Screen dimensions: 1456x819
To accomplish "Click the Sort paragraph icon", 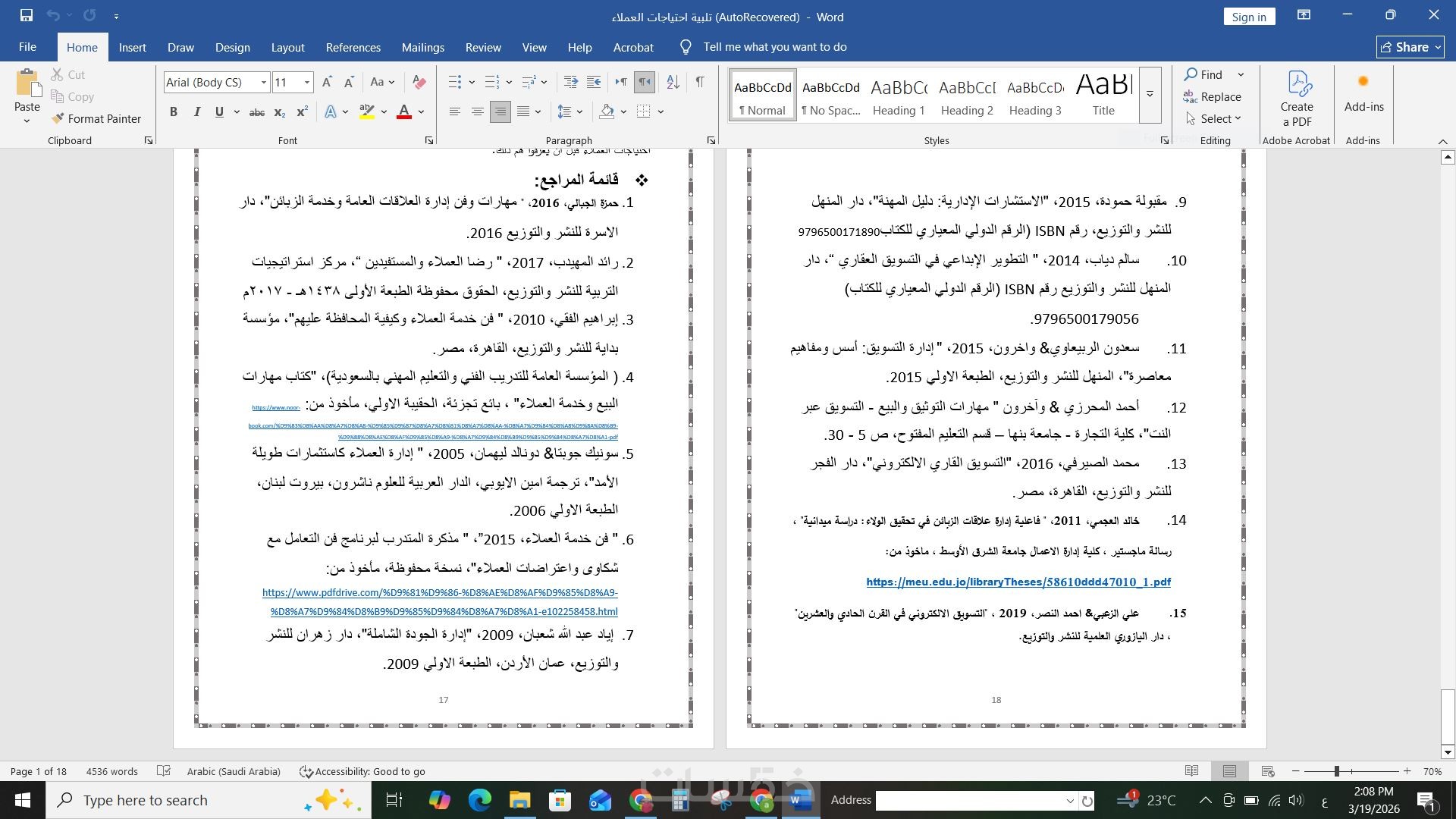I will 673,82.
